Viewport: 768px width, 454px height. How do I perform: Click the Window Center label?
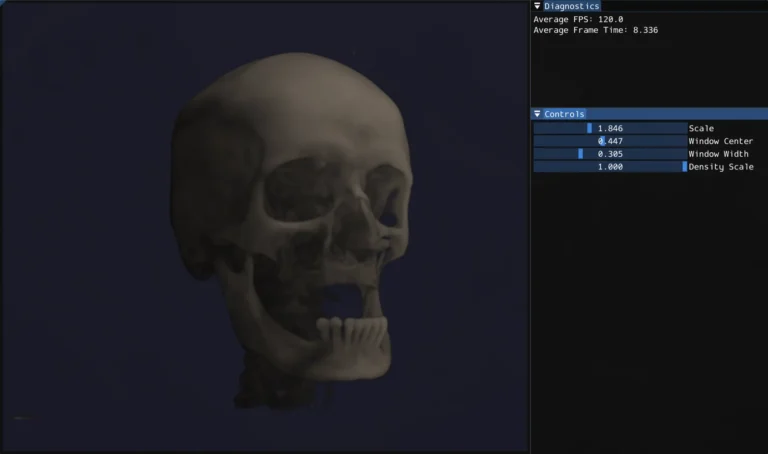(x=720, y=141)
